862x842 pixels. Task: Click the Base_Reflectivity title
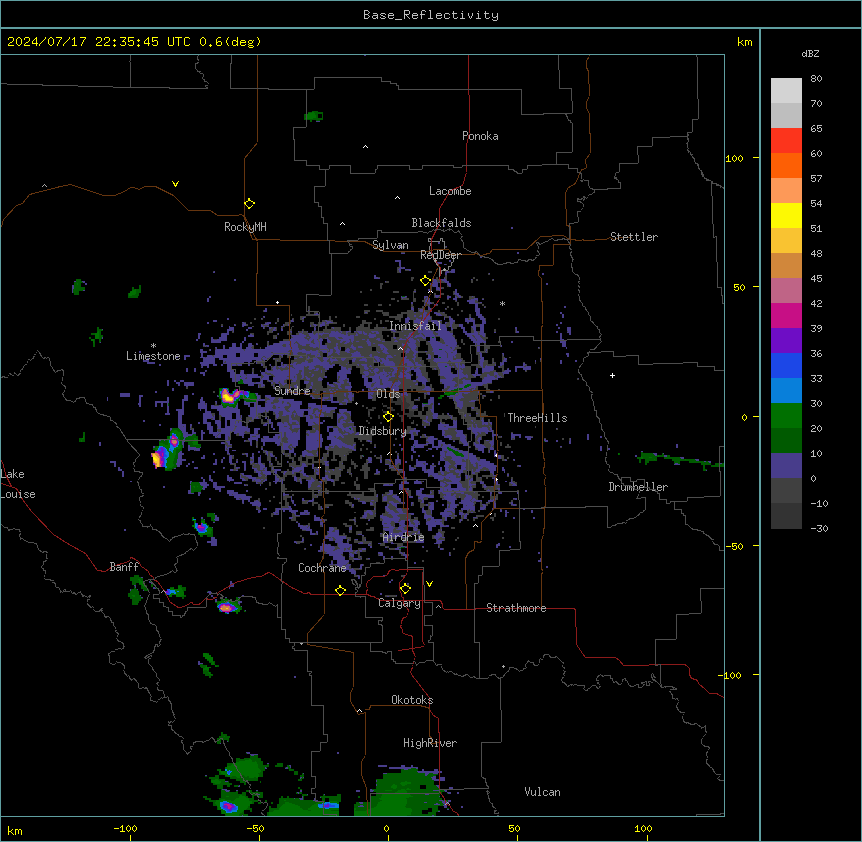point(431,15)
